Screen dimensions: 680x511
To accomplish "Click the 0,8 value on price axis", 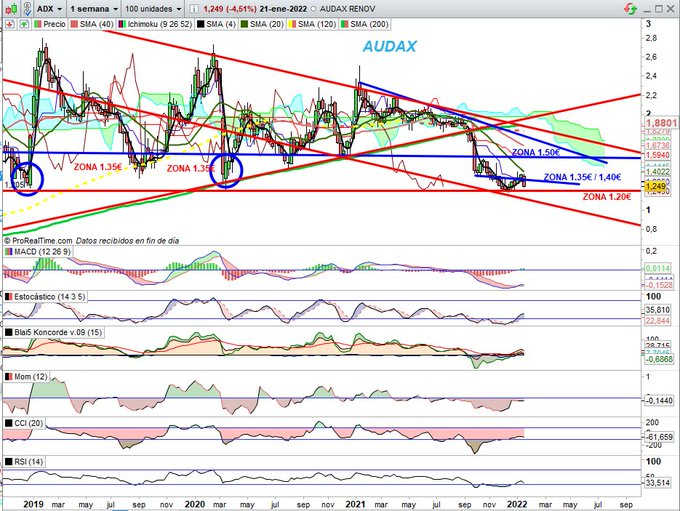I will (651, 229).
